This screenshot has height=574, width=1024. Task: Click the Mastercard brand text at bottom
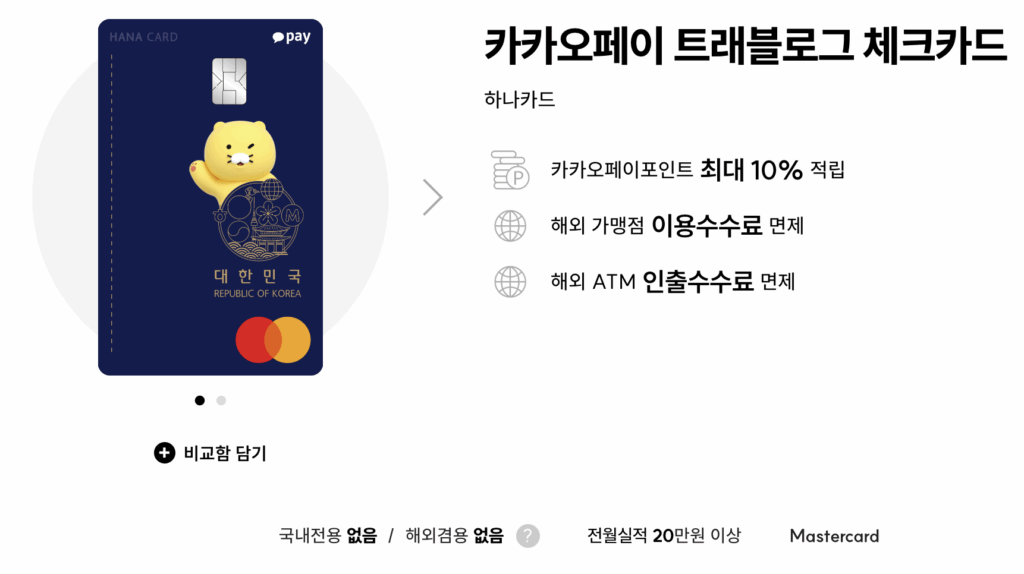tap(834, 536)
